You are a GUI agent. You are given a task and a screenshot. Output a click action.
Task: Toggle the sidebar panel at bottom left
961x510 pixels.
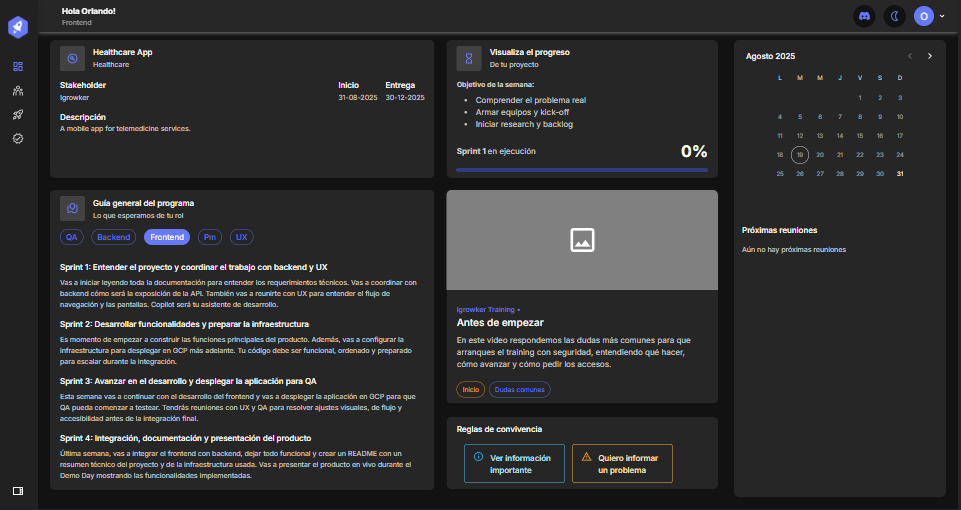(18, 490)
